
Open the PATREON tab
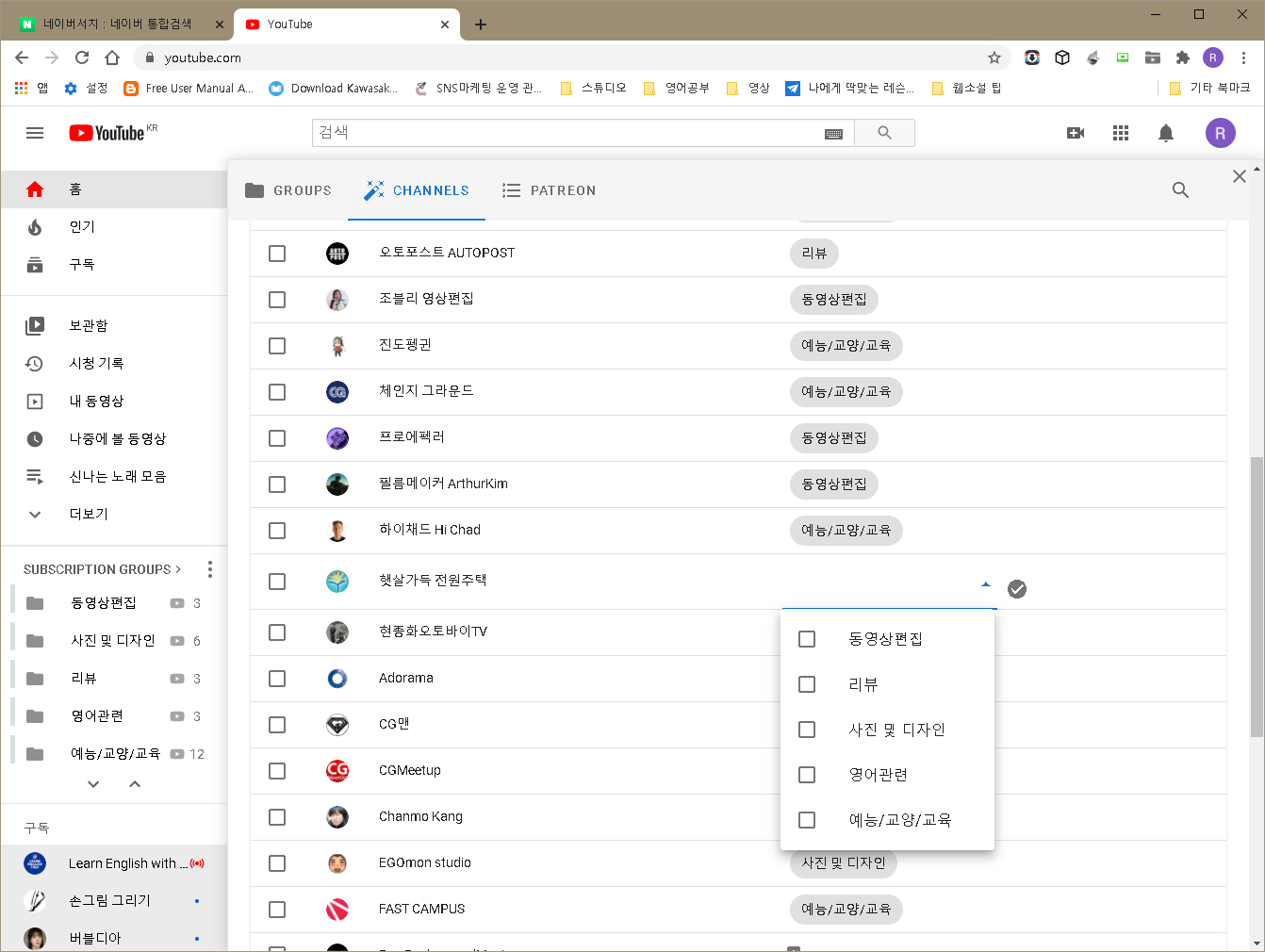tap(550, 189)
